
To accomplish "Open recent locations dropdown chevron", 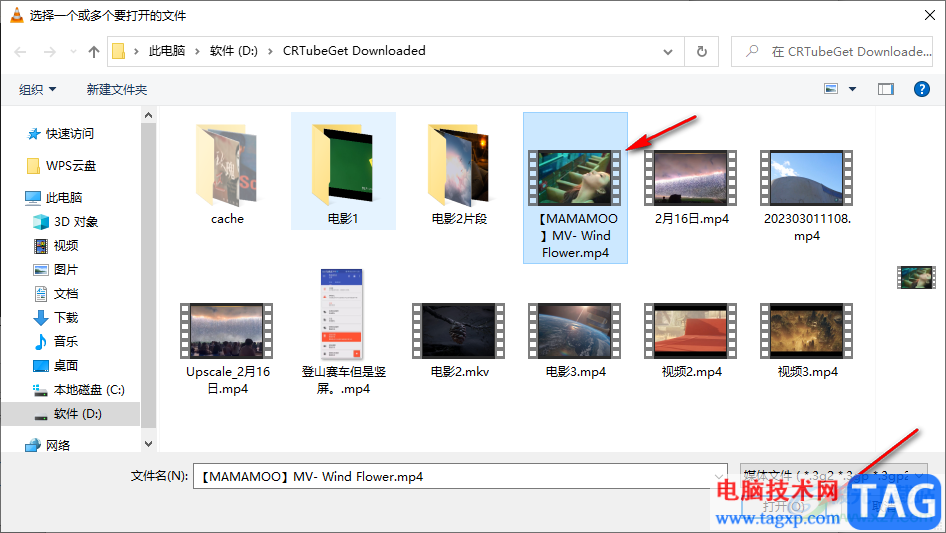I will [x=73, y=52].
